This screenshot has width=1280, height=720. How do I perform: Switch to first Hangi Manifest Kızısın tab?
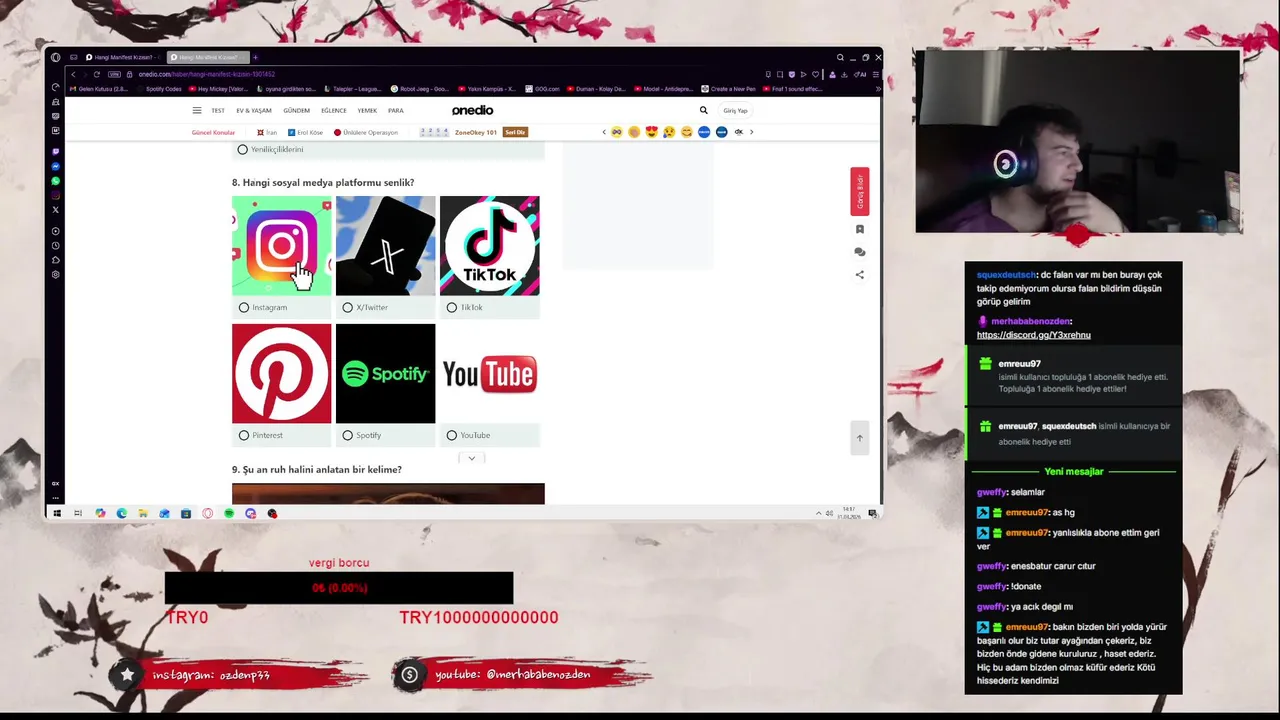pos(121,57)
